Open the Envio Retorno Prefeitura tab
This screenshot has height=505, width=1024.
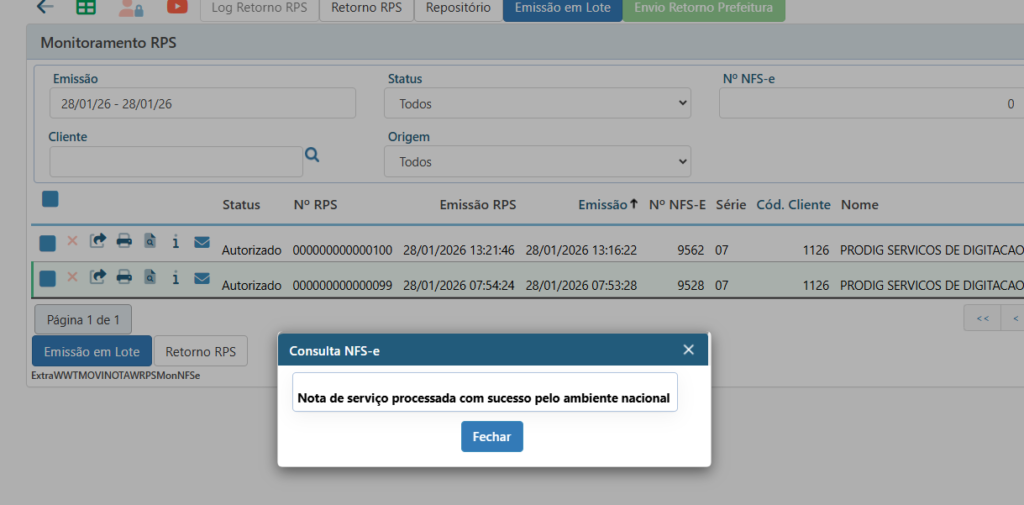704,8
